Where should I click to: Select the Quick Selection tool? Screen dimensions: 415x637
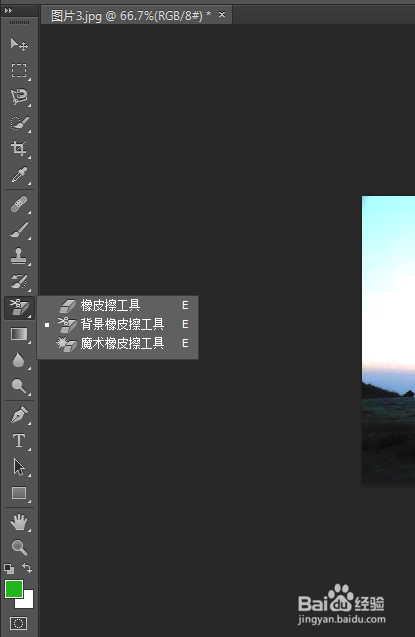[x=19, y=123]
